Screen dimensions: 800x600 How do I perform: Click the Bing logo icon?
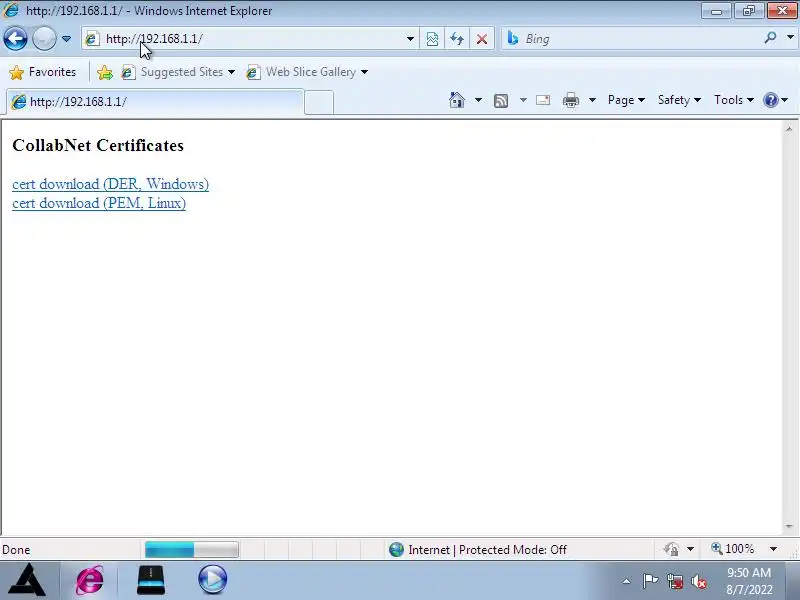click(x=513, y=38)
